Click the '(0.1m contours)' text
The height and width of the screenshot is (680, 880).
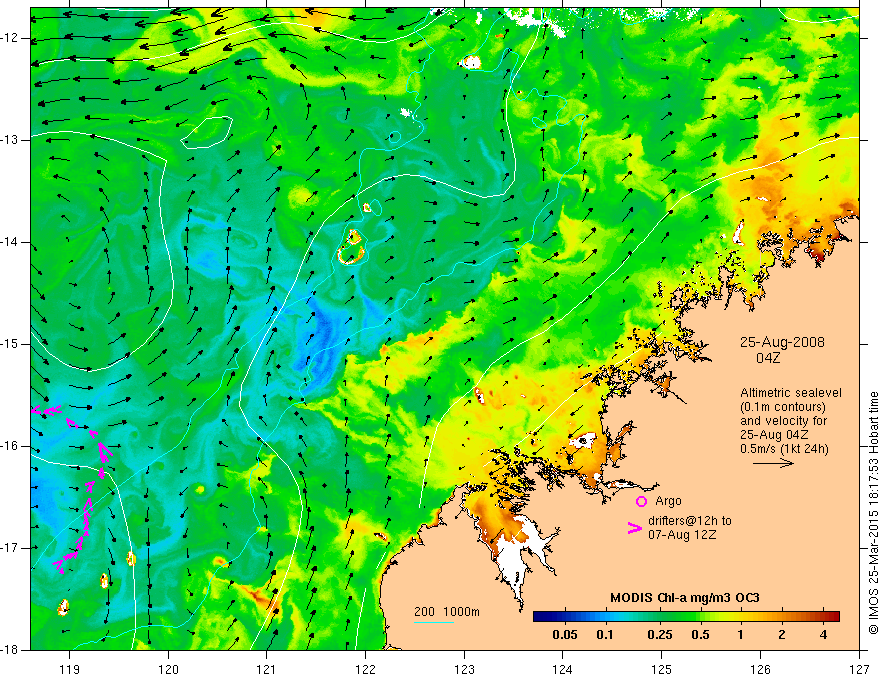coord(783,407)
